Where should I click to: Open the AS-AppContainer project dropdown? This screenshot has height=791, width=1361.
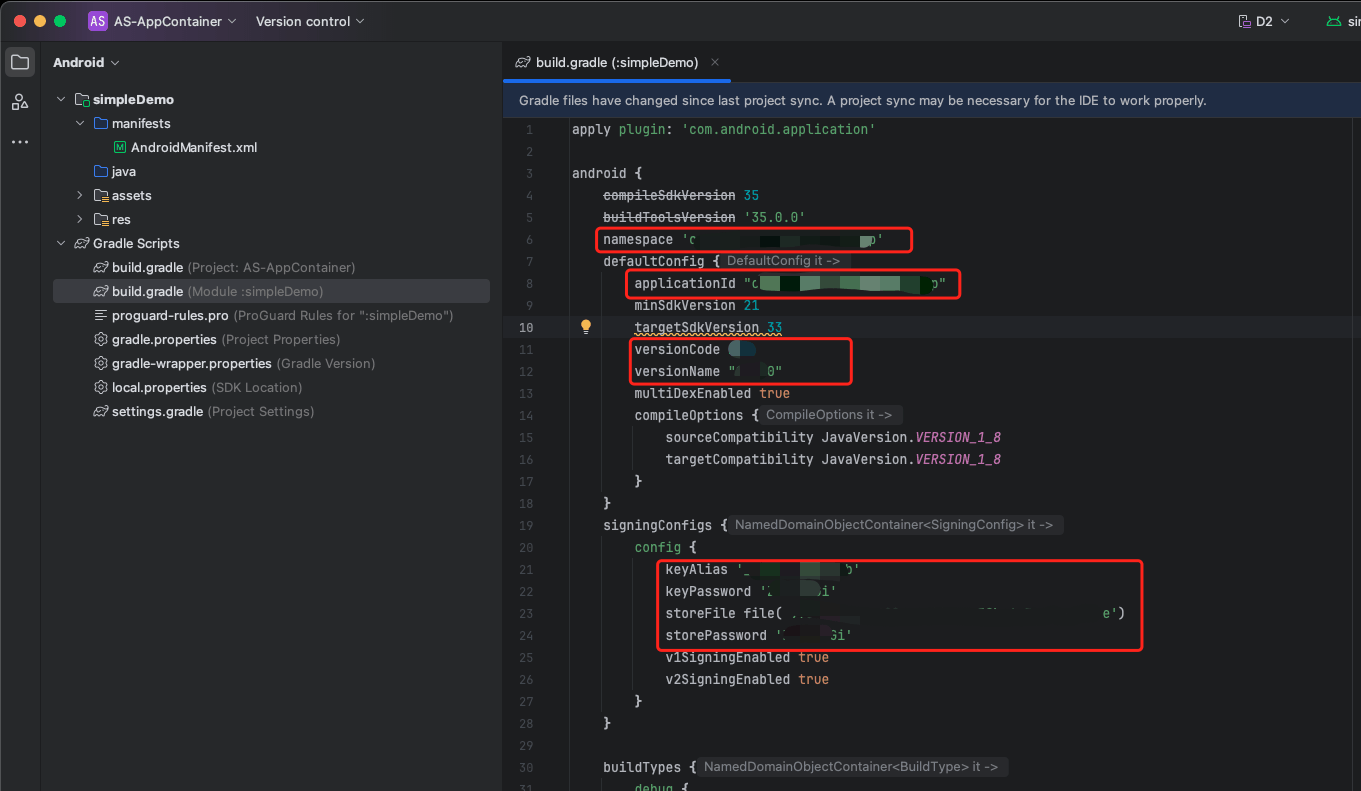click(175, 21)
